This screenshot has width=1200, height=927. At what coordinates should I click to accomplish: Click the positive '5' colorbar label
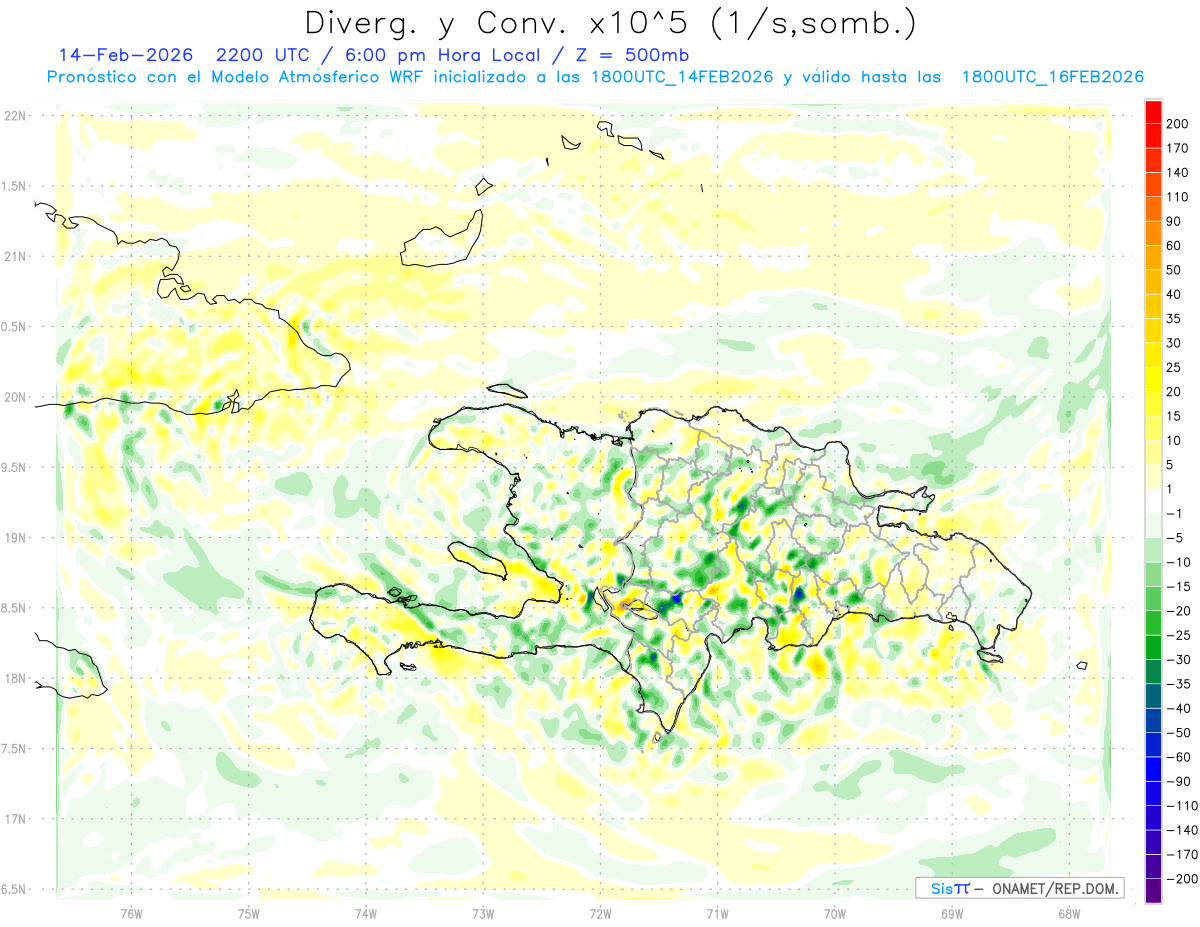1172,465
